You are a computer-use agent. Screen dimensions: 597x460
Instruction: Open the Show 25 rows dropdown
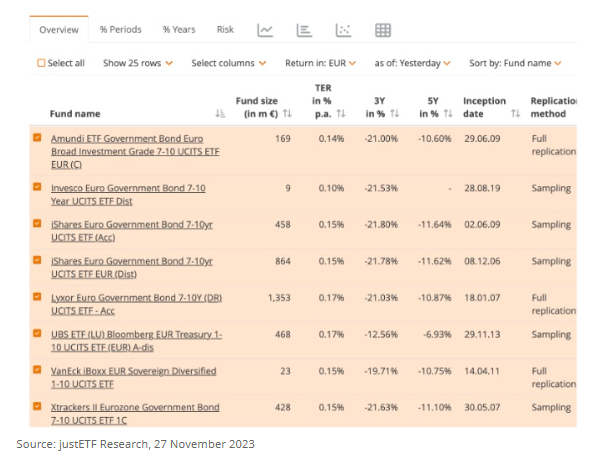pyautogui.click(x=138, y=63)
